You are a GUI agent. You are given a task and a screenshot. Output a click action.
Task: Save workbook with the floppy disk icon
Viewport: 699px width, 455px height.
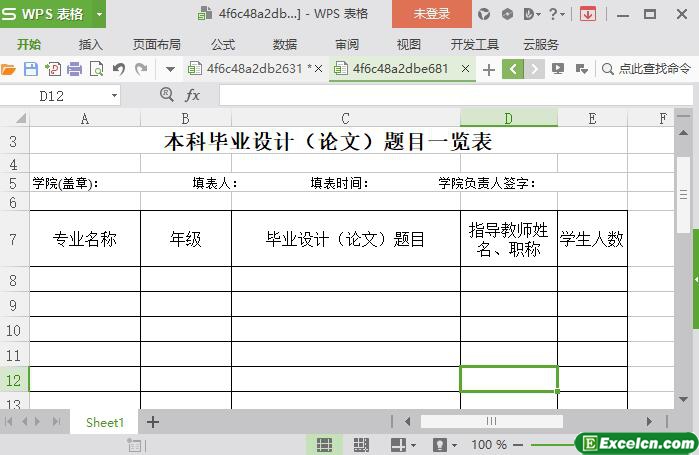click(30, 69)
